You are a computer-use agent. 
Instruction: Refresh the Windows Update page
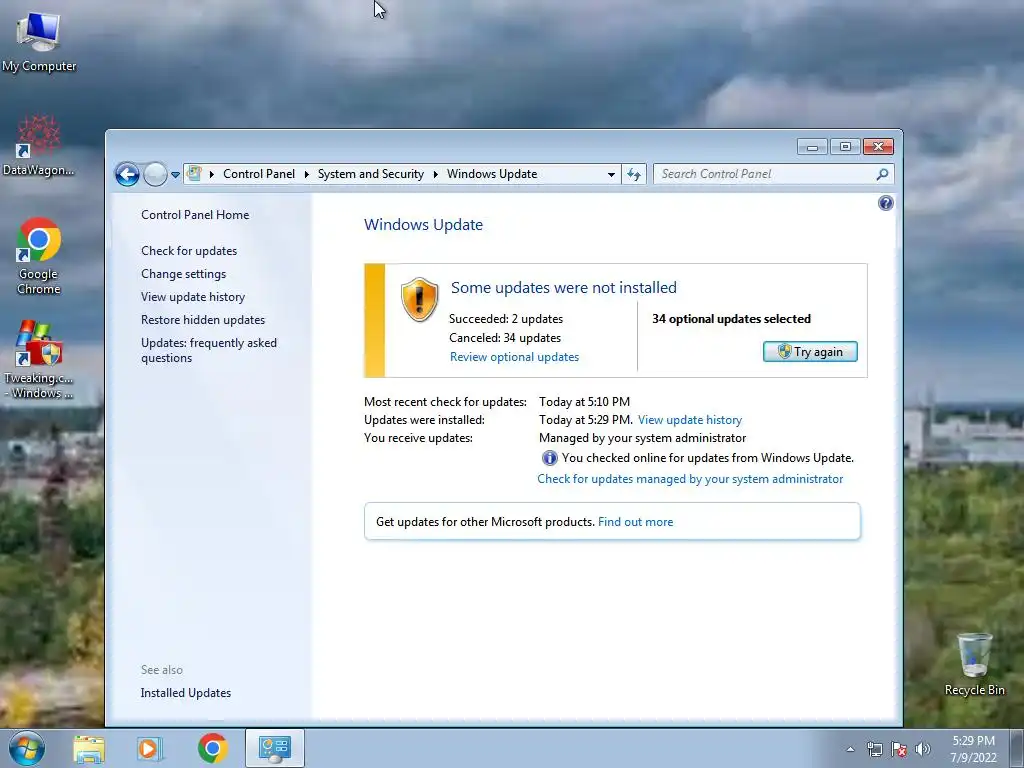click(633, 174)
